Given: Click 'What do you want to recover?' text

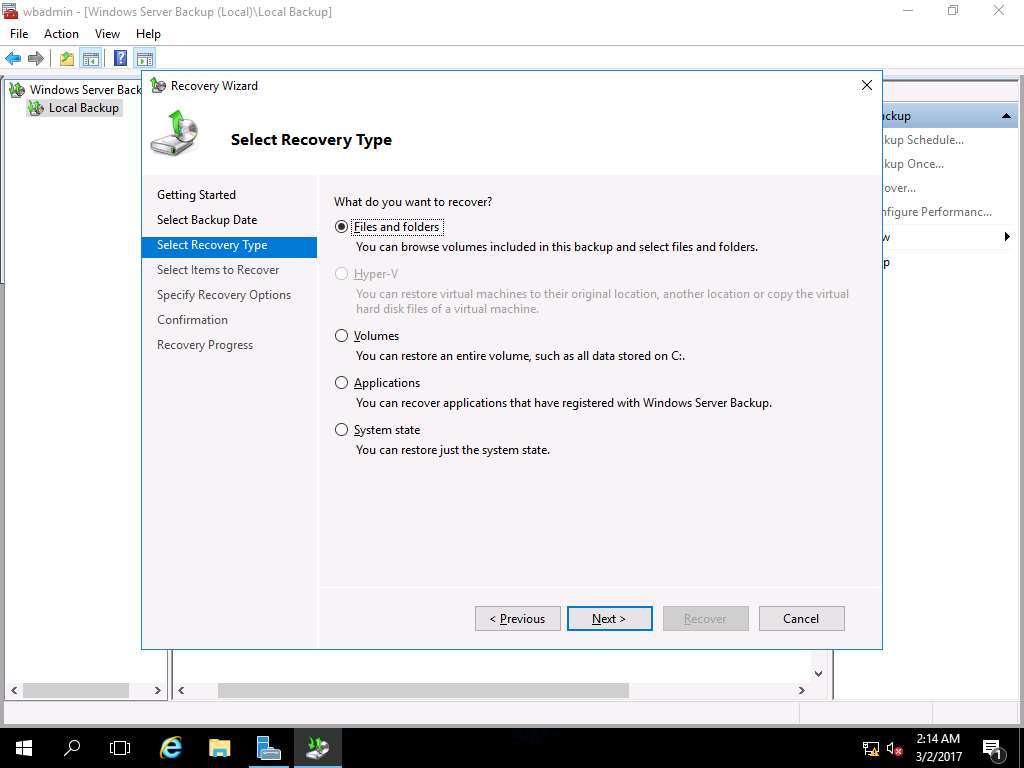Looking at the screenshot, I should click(x=413, y=202).
